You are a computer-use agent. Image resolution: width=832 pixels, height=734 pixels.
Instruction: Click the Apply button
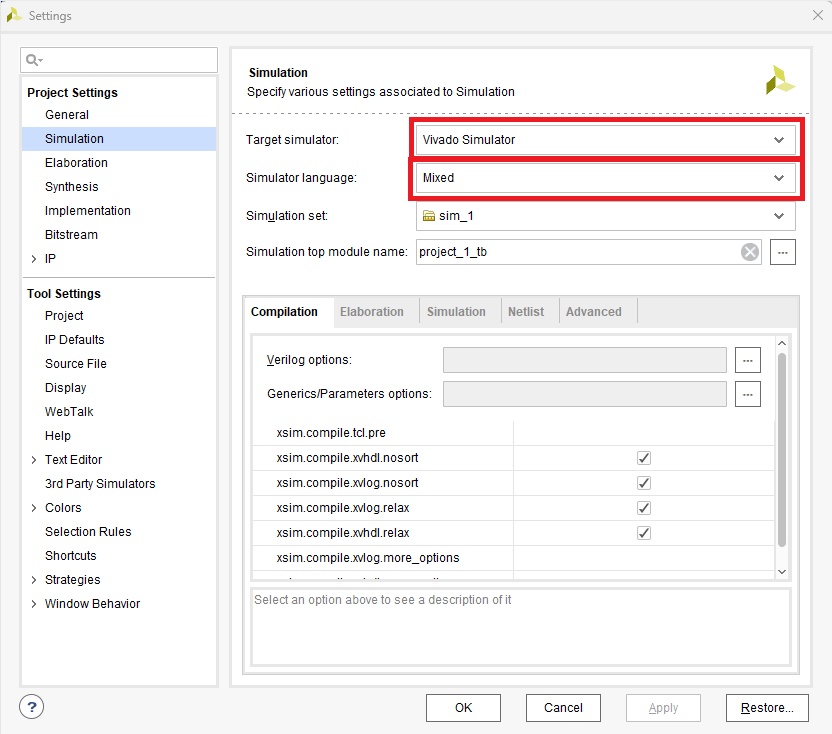click(663, 708)
